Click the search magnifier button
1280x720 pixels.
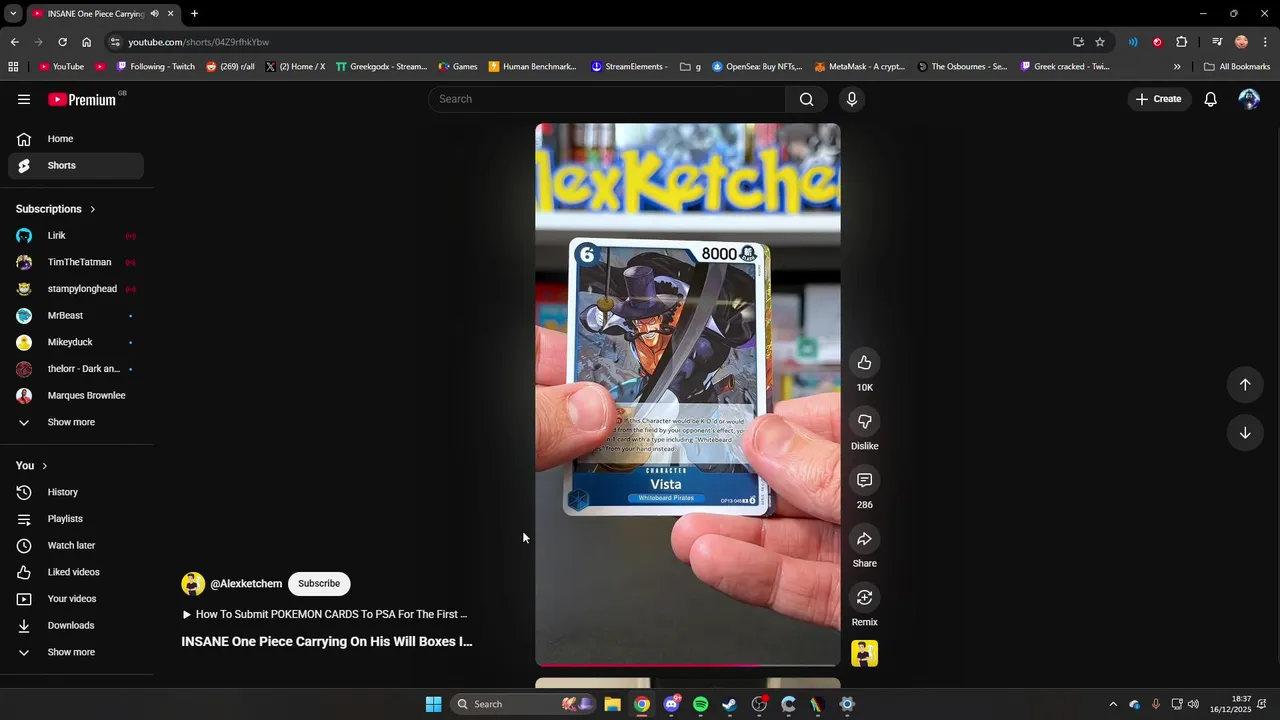pos(806,99)
